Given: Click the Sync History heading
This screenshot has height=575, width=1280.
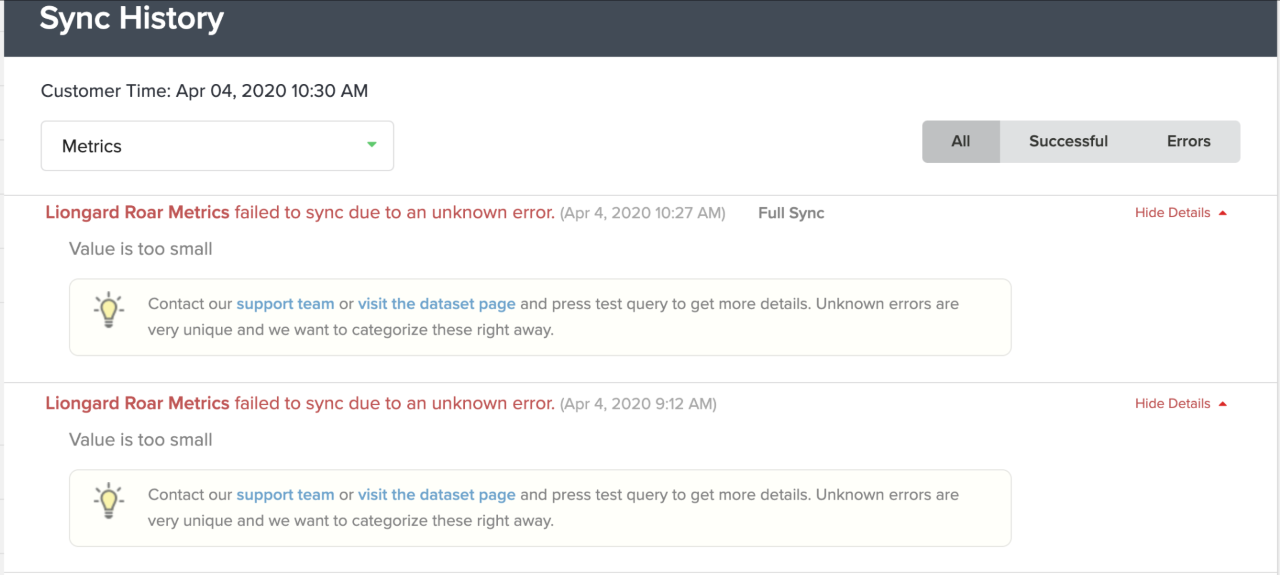Looking at the screenshot, I should click(131, 19).
